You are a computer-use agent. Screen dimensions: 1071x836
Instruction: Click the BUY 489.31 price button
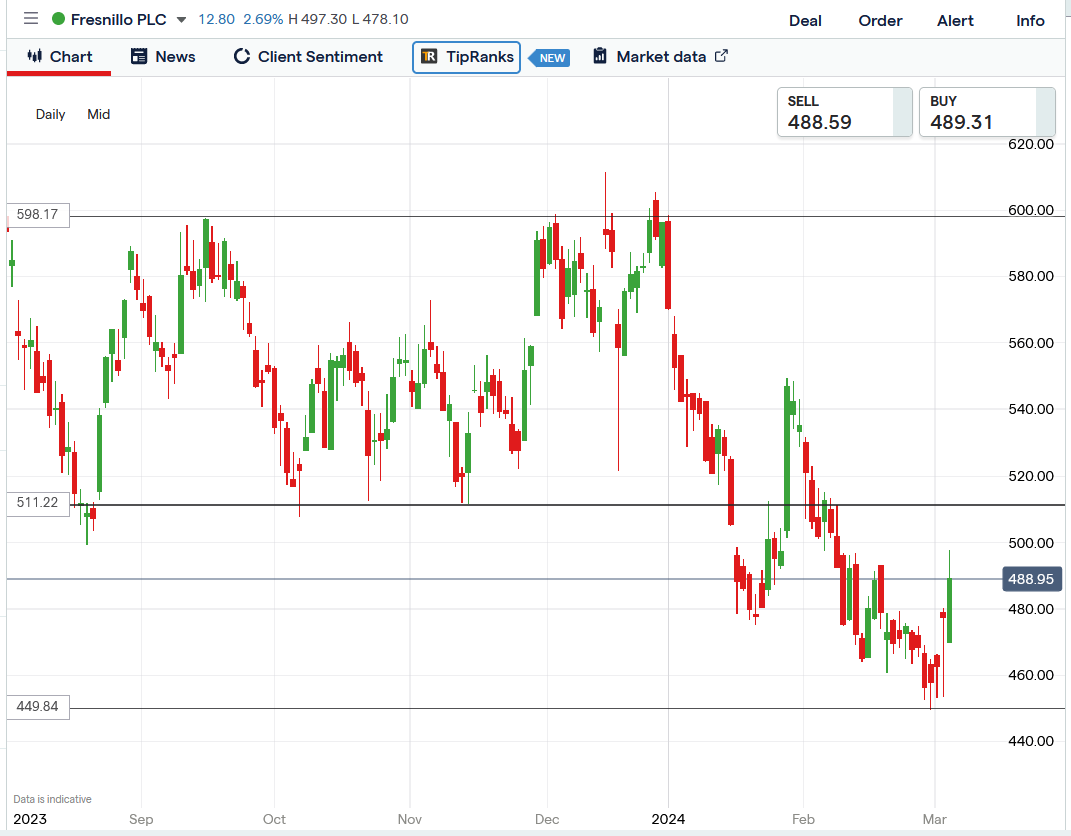click(x=988, y=112)
